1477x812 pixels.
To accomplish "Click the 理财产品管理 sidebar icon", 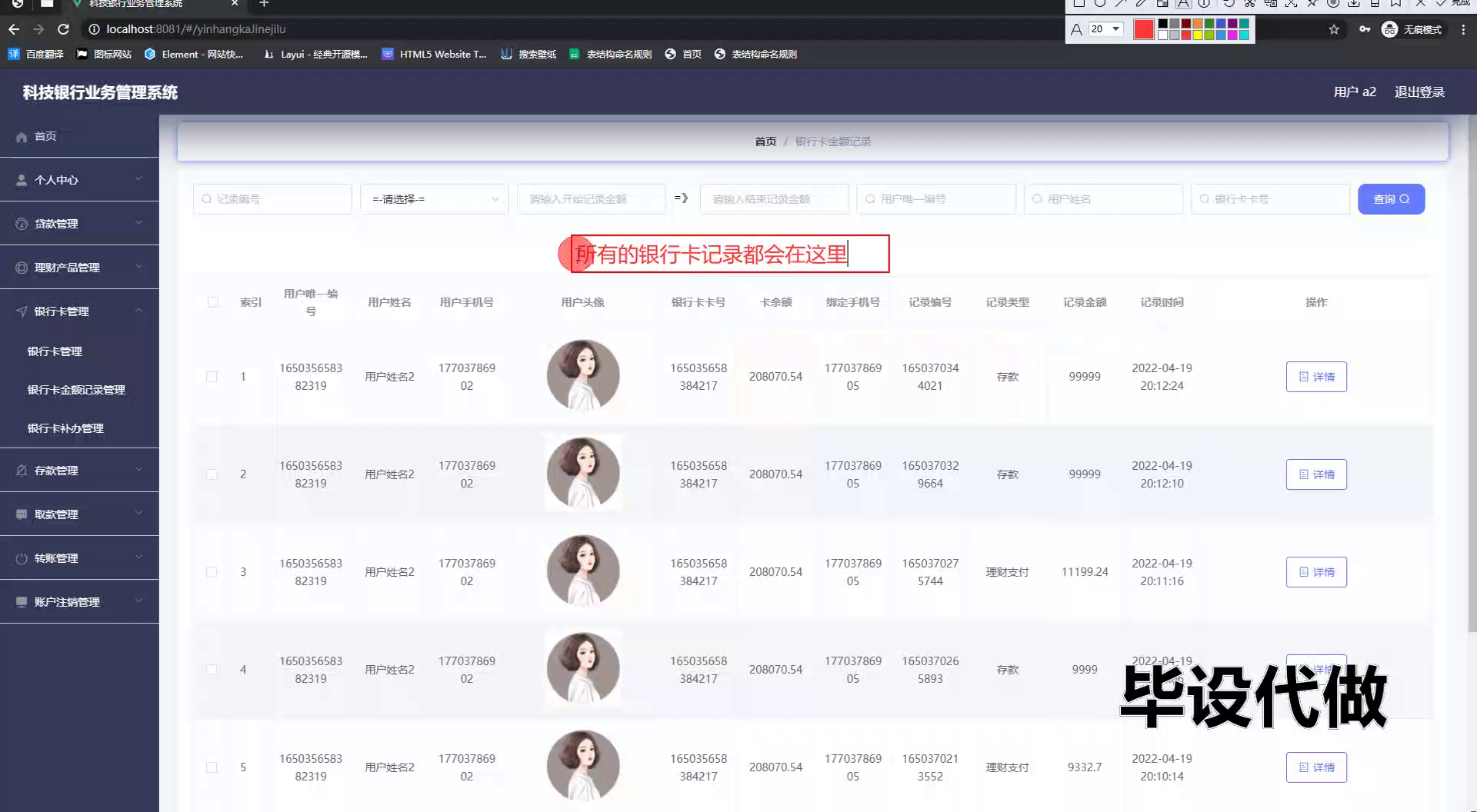I will pyautogui.click(x=22, y=268).
